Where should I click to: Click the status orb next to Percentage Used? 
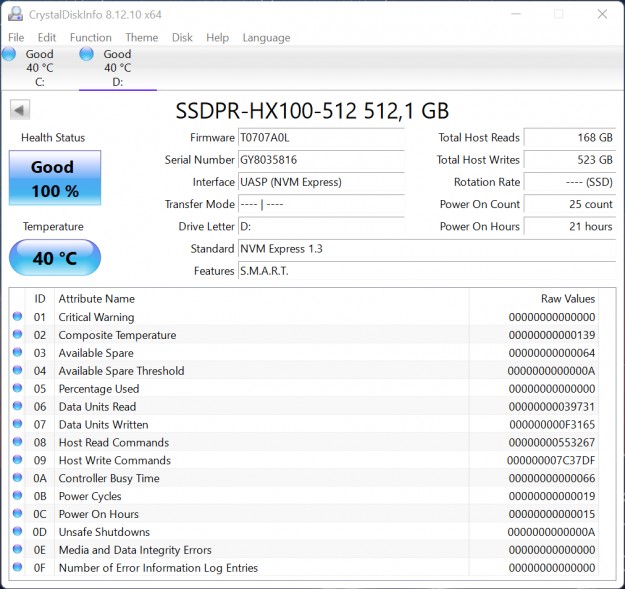[17, 389]
